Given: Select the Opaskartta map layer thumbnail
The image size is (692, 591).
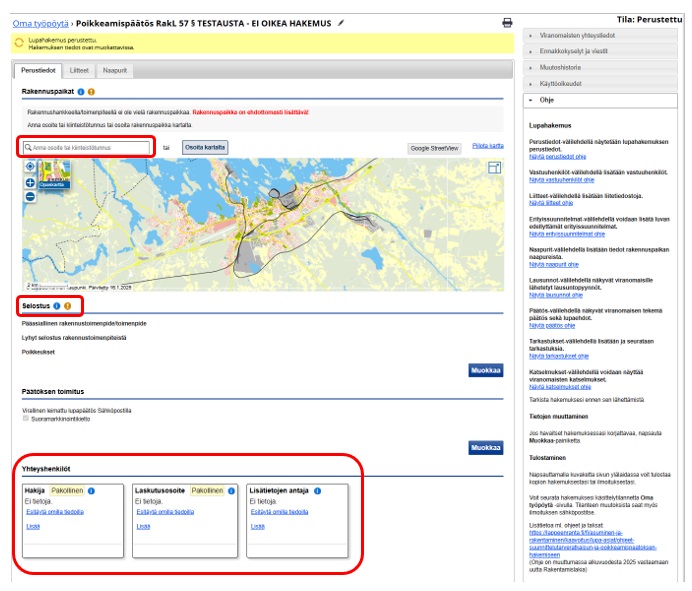Looking at the screenshot, I should 55,174.
